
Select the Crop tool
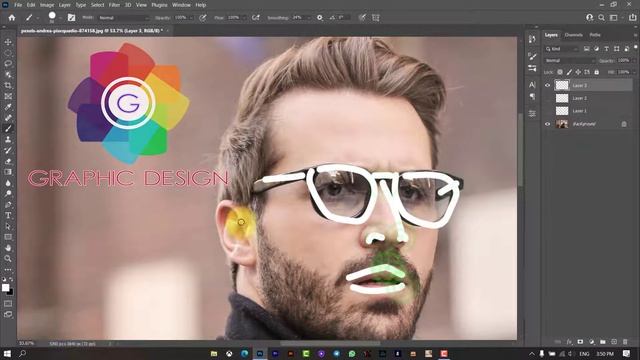click(8, 85)
